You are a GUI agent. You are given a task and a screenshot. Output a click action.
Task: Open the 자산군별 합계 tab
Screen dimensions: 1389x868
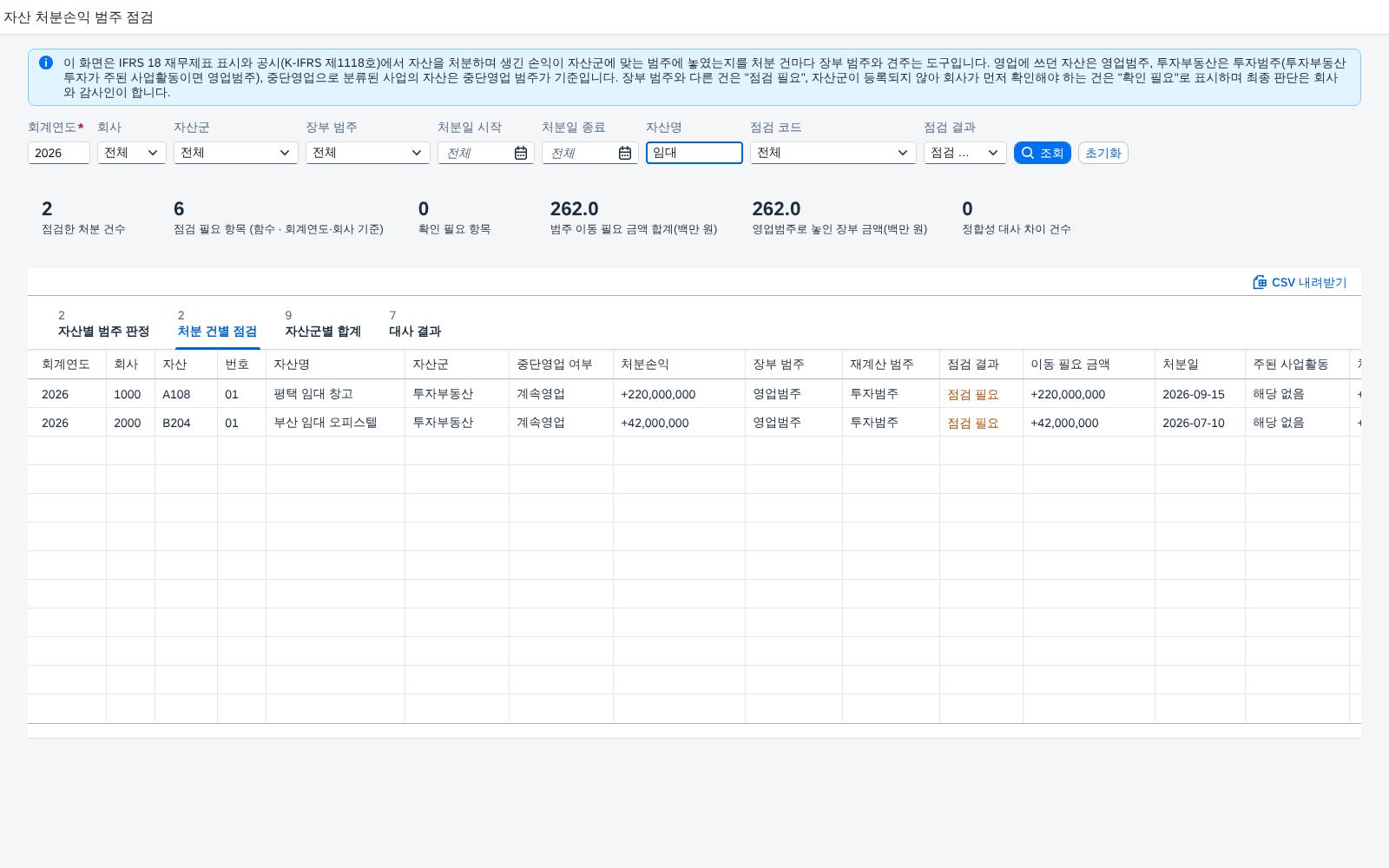pyautogui.click(x=323, y=324)
